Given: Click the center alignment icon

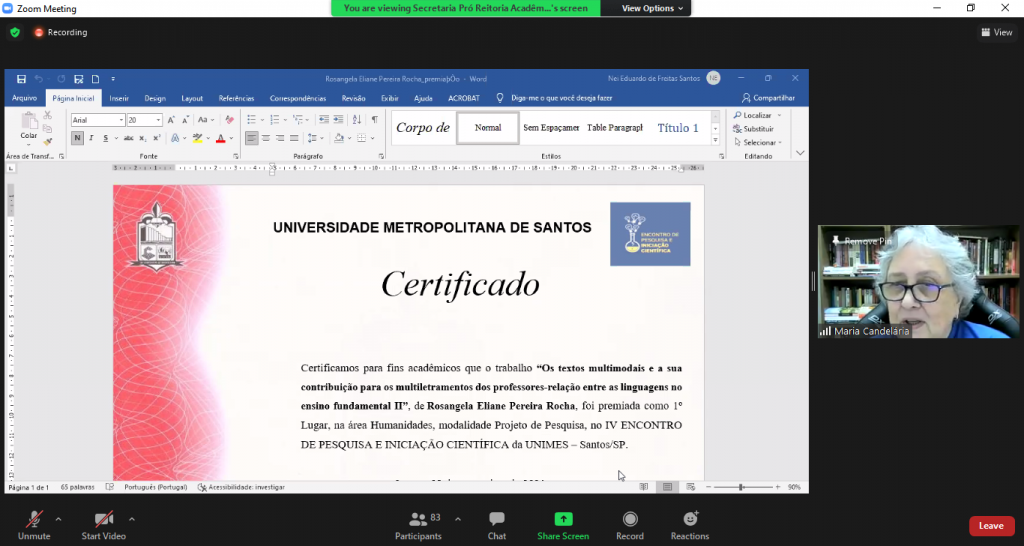Looking at the screenshot, I should [266, 138].
